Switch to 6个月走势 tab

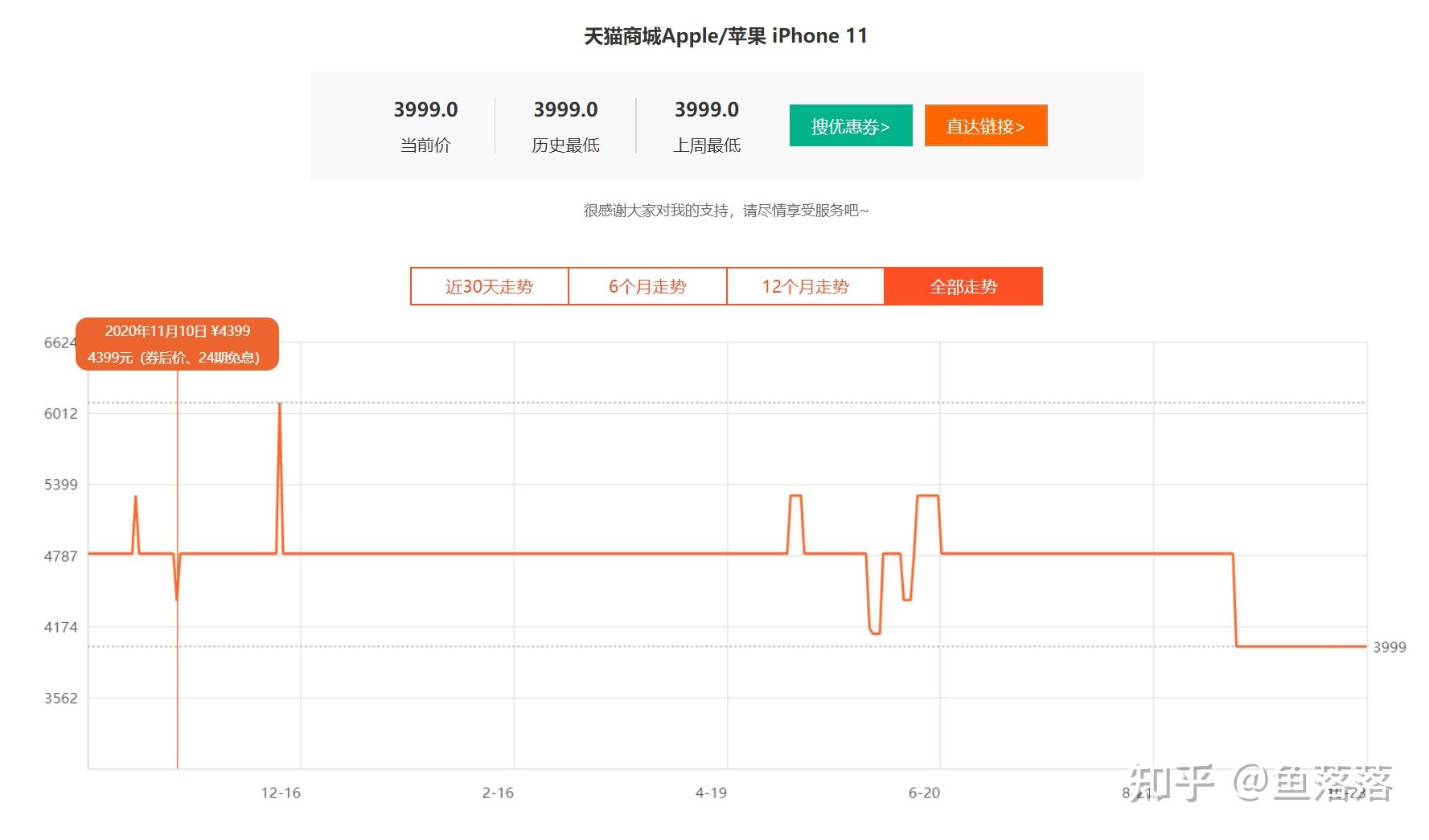click(x=647, y=286)
